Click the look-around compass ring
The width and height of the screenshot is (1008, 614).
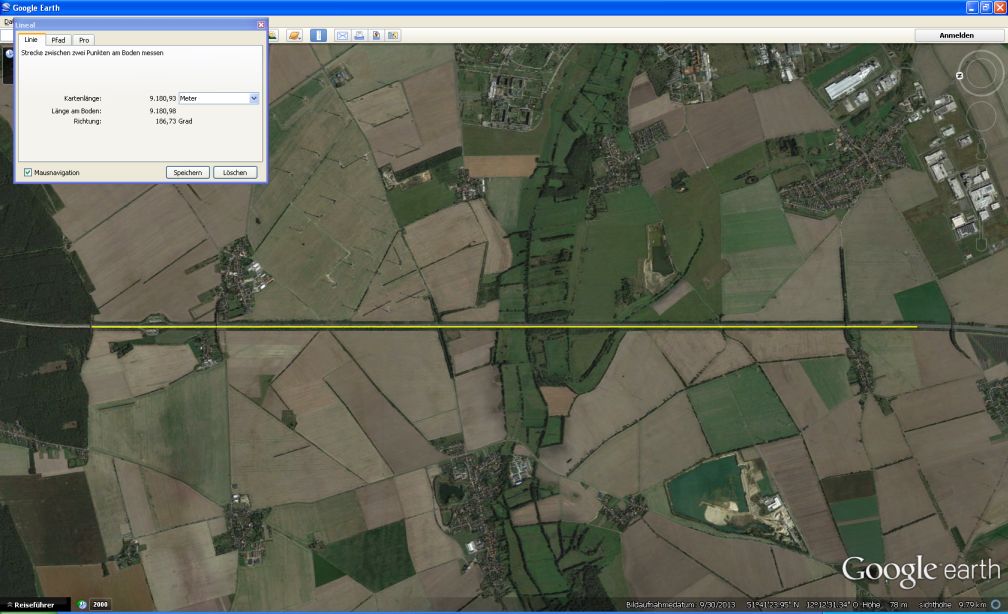981,72
